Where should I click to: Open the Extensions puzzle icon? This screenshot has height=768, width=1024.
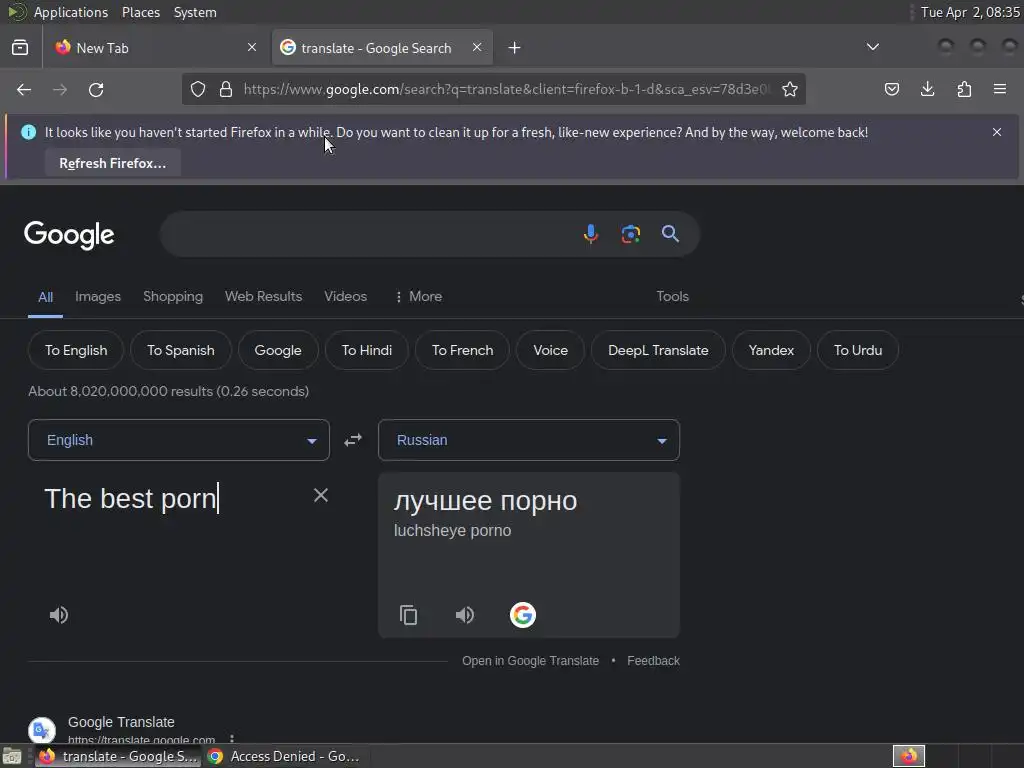(964, 89)
